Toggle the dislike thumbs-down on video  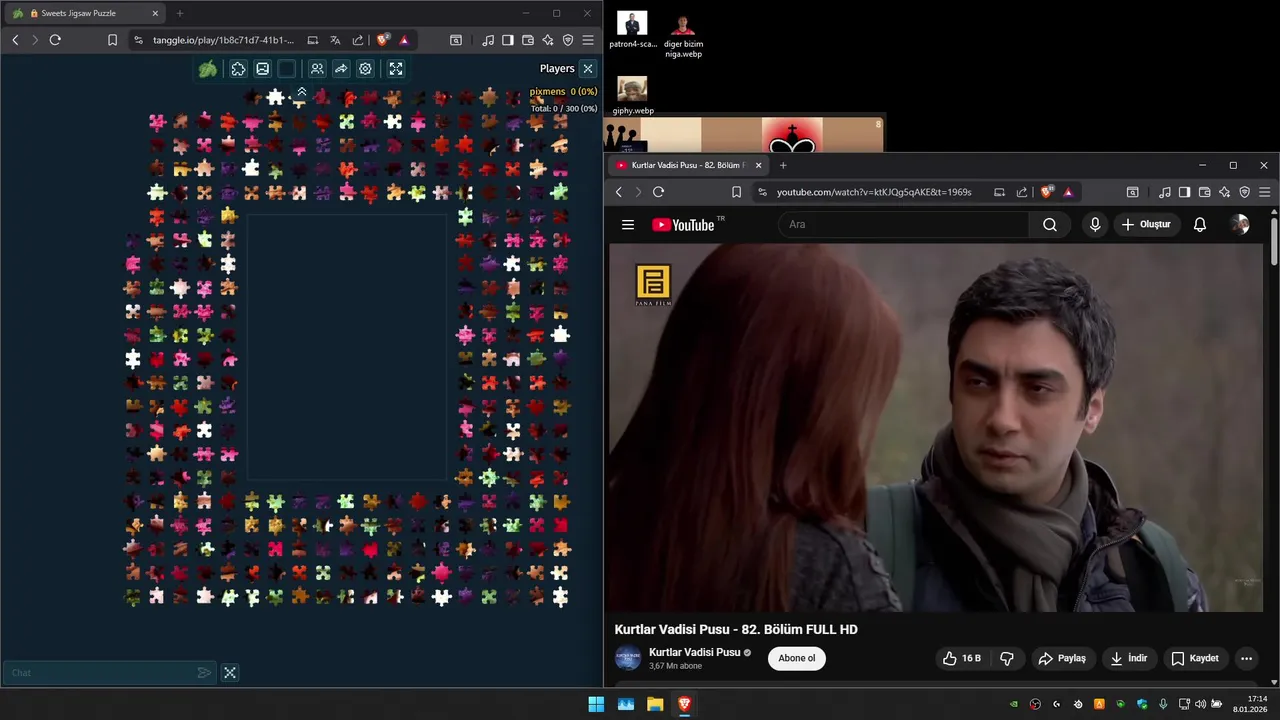click(1007, 658)
